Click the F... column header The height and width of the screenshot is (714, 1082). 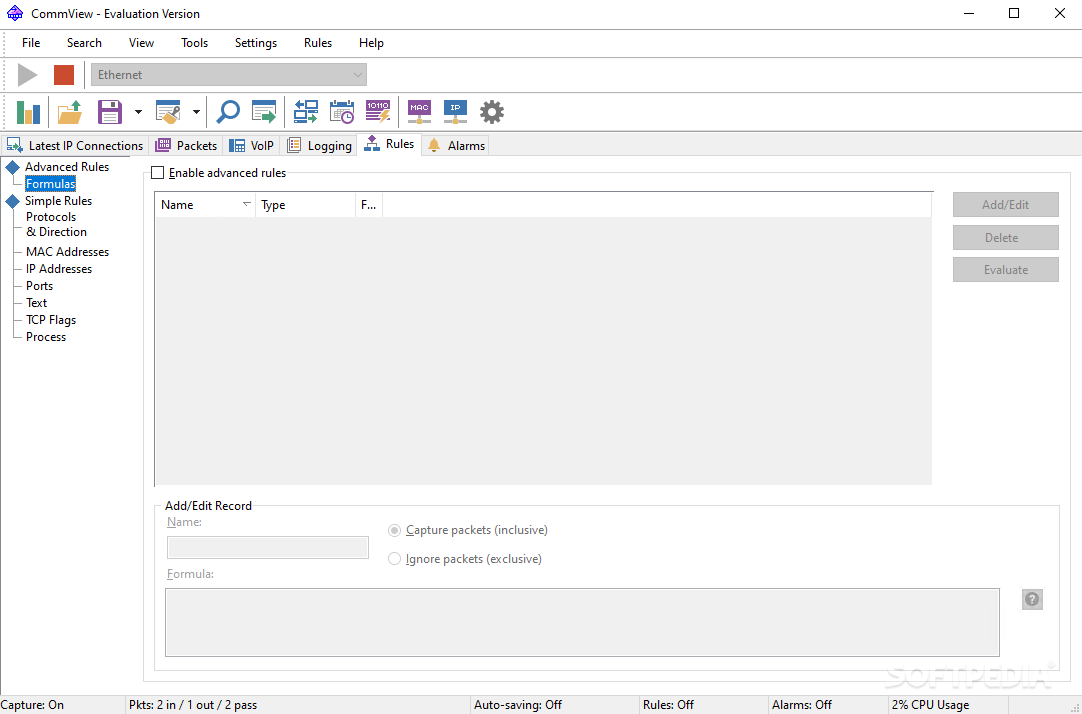pos(369,205)
